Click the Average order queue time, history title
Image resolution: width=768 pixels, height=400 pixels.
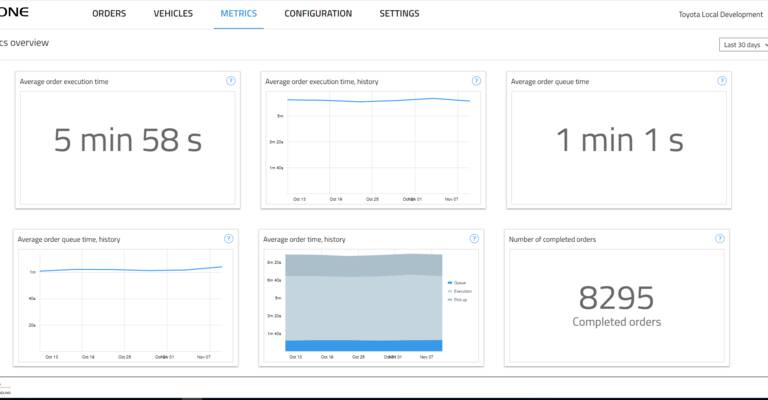click(x=69, y=239)
